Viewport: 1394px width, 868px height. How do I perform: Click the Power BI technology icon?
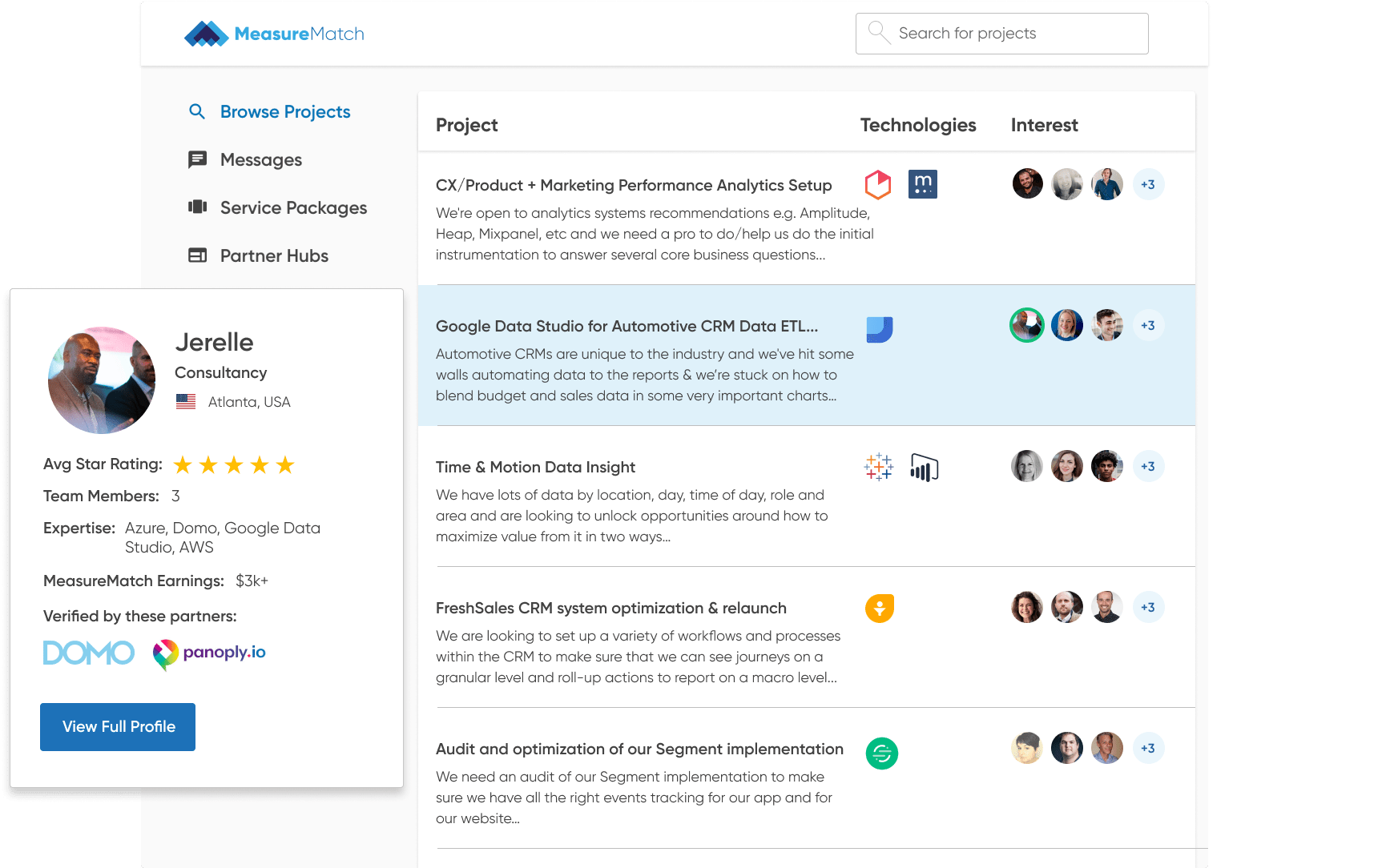point(924,468)
